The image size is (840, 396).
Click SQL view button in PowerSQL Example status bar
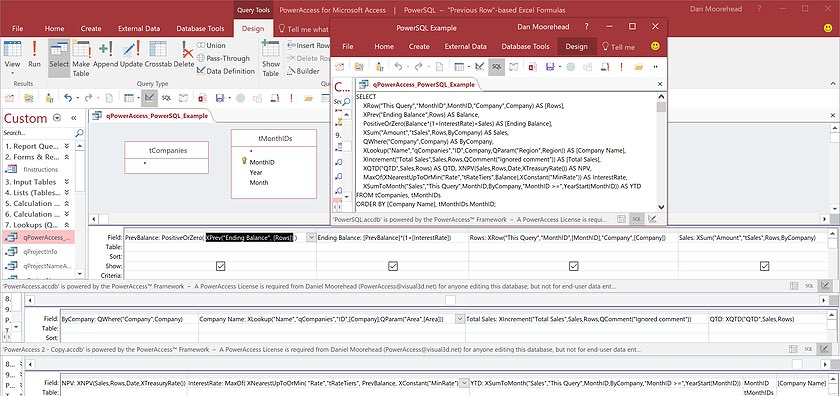pyautogui.click(x=636, y=219)
